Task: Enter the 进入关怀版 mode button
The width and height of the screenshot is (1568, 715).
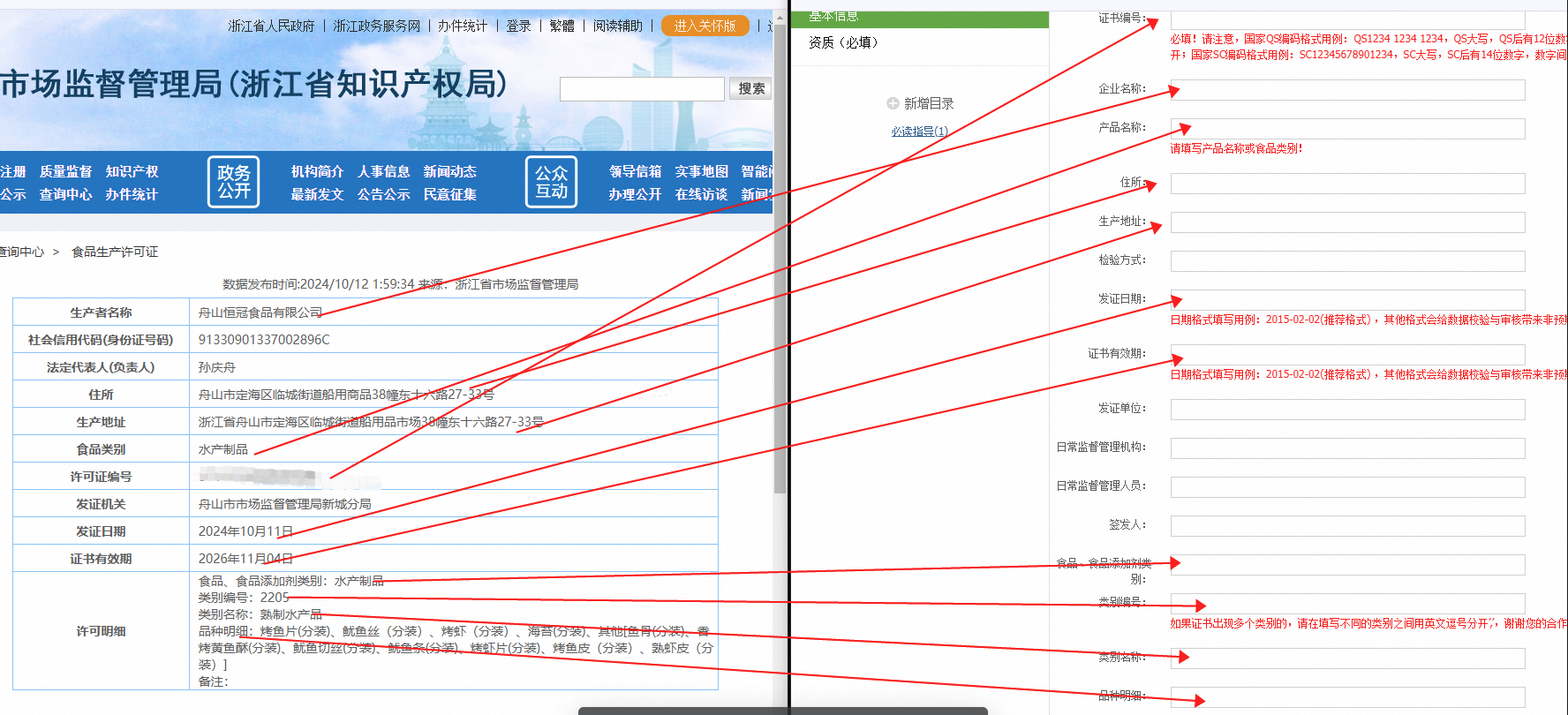Action: tap(705, 26)
